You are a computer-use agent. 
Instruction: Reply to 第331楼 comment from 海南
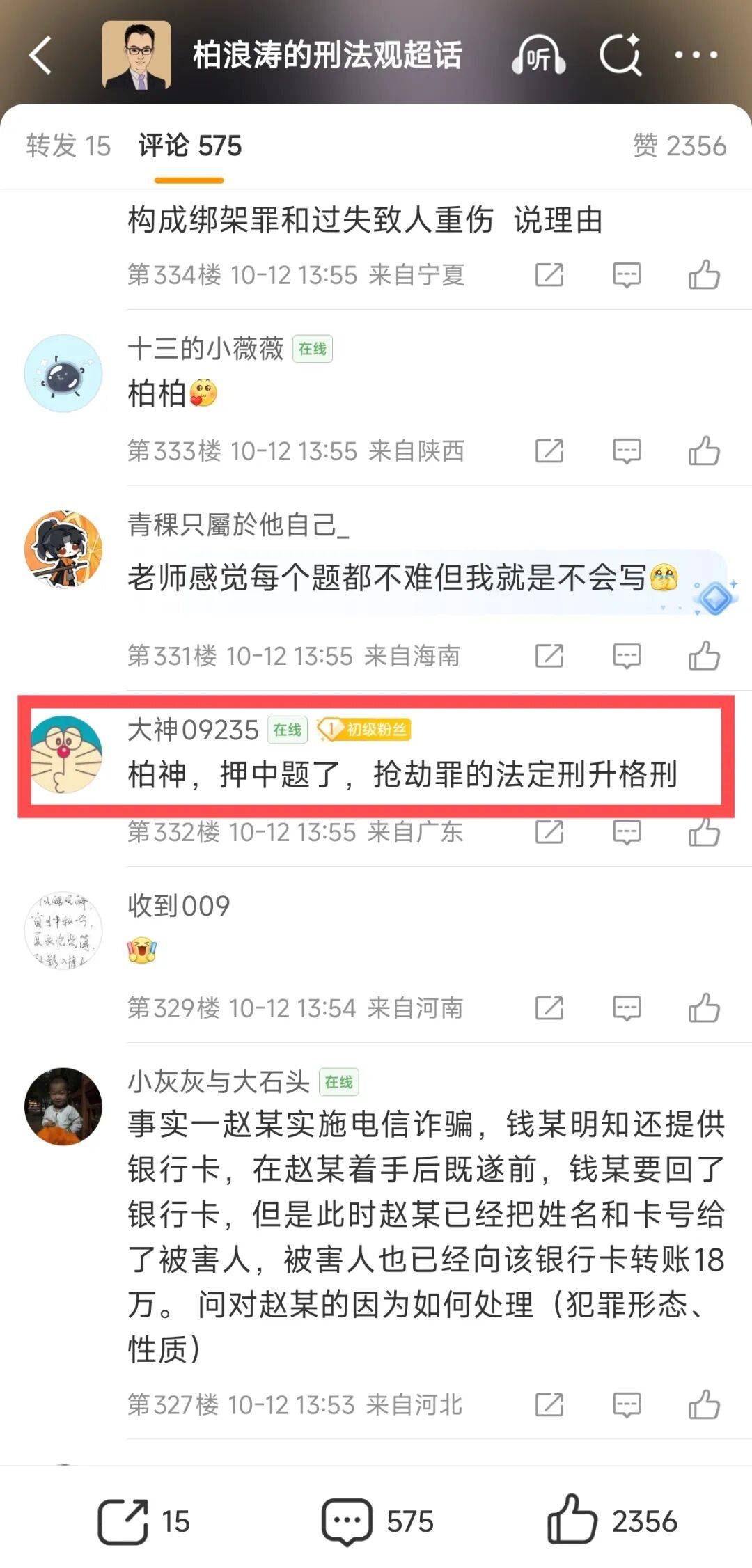[x=627, y=656]
